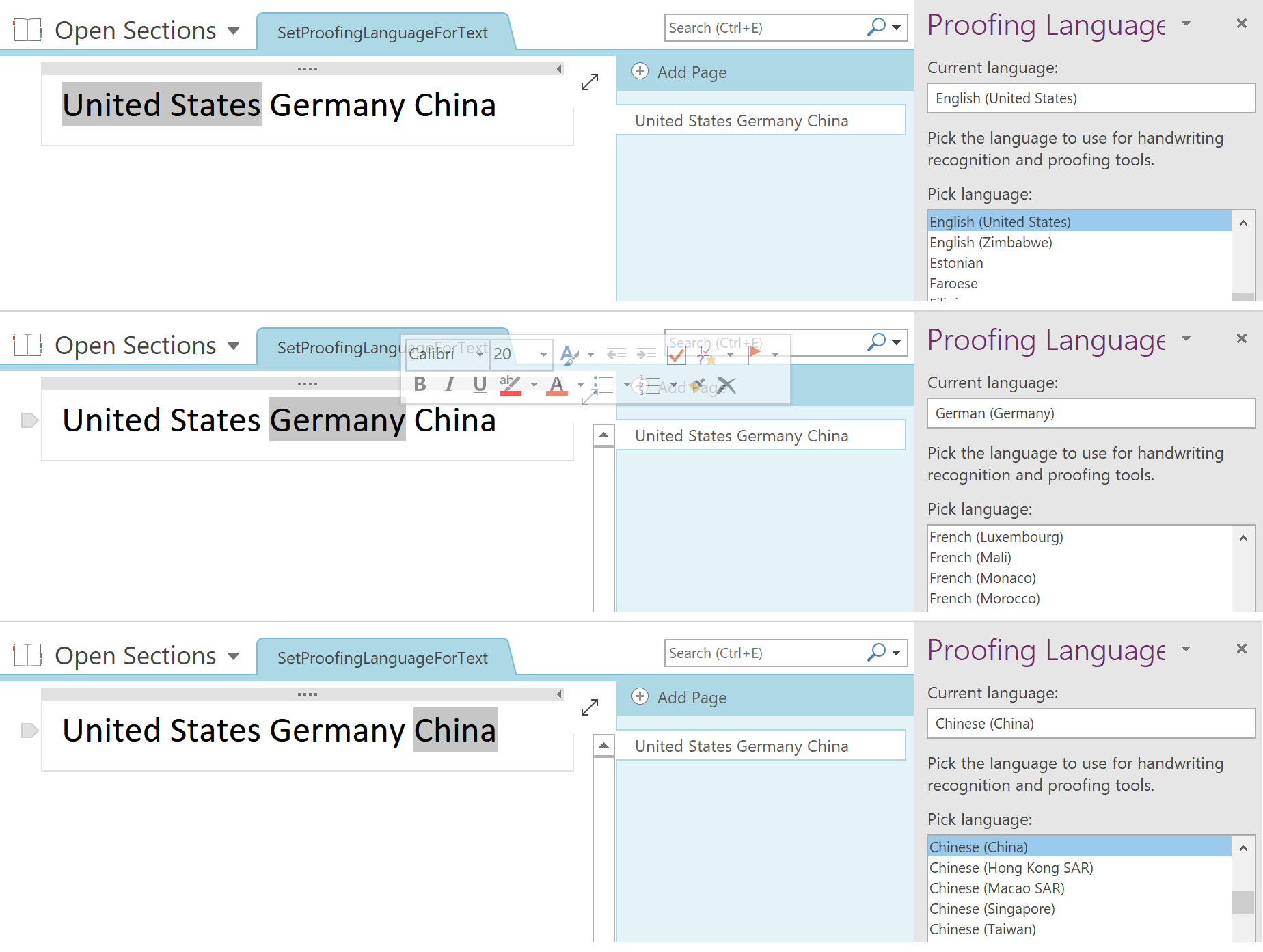This screenshot has height=952, width=1263.
Task: Click the text highlight color pen icon
Action: pos(510,385)
